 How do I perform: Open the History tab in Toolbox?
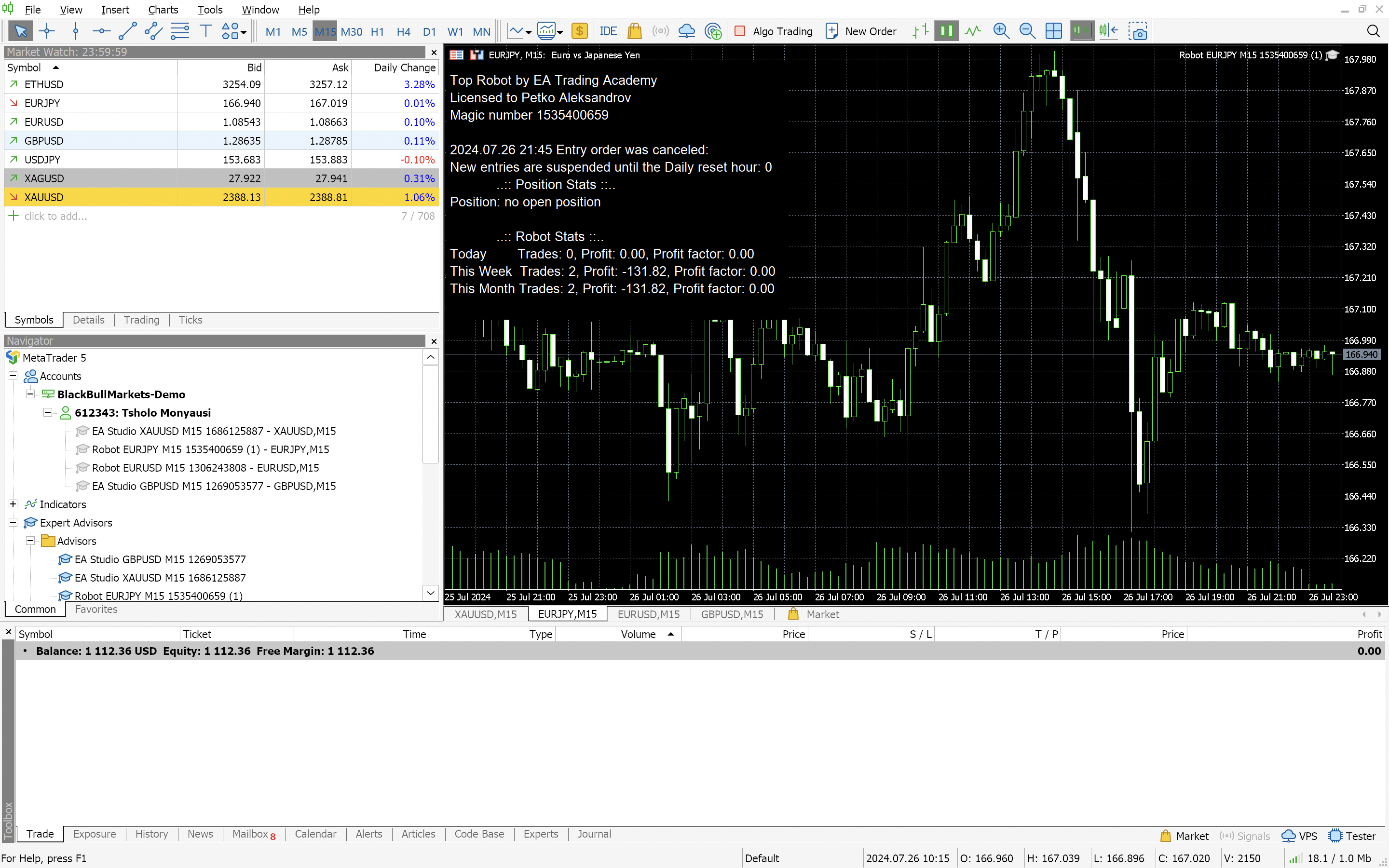151,834
